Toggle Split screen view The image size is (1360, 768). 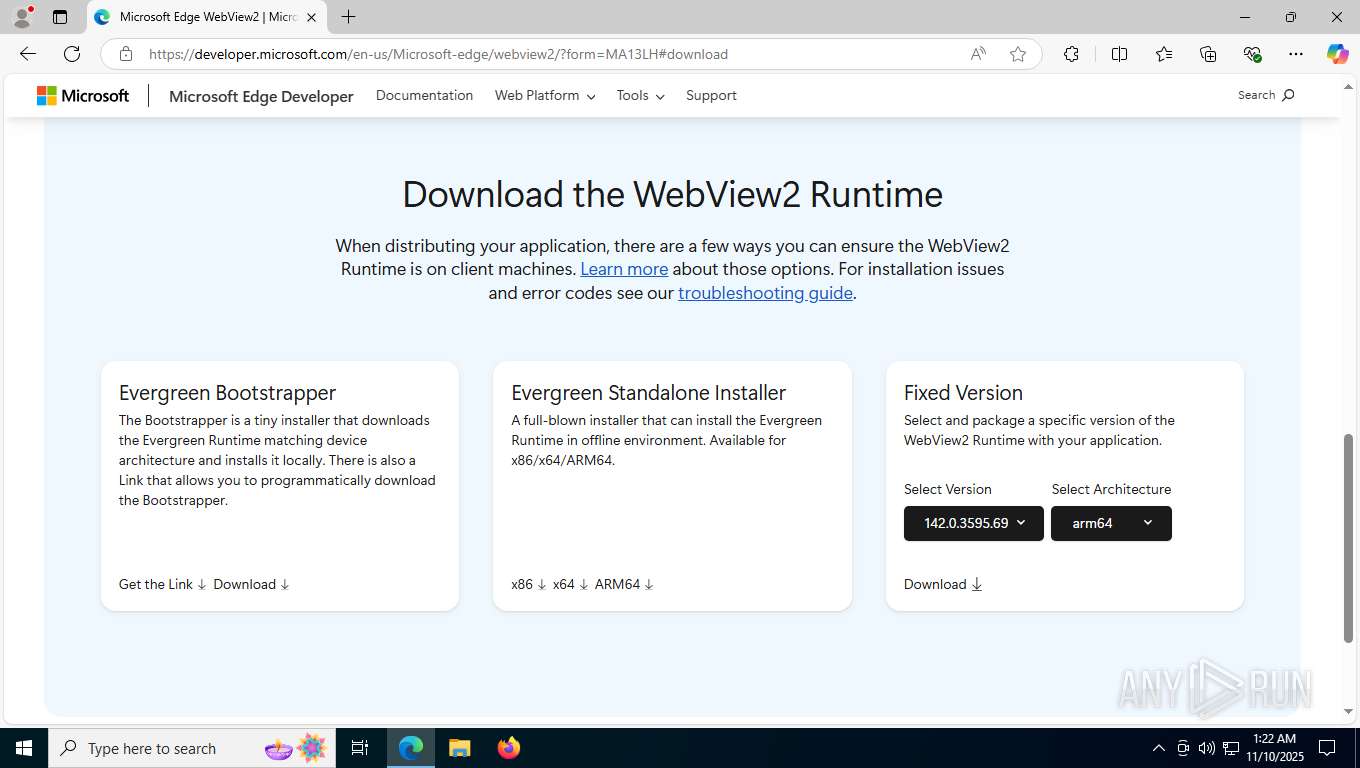[1119, 54]
